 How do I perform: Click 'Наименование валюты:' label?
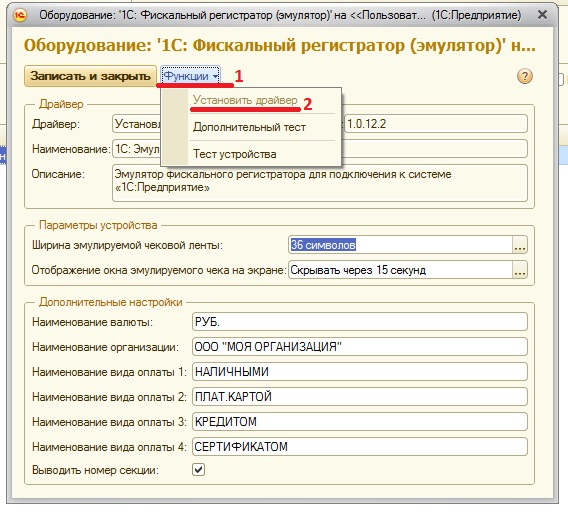[x=92, y=322]
